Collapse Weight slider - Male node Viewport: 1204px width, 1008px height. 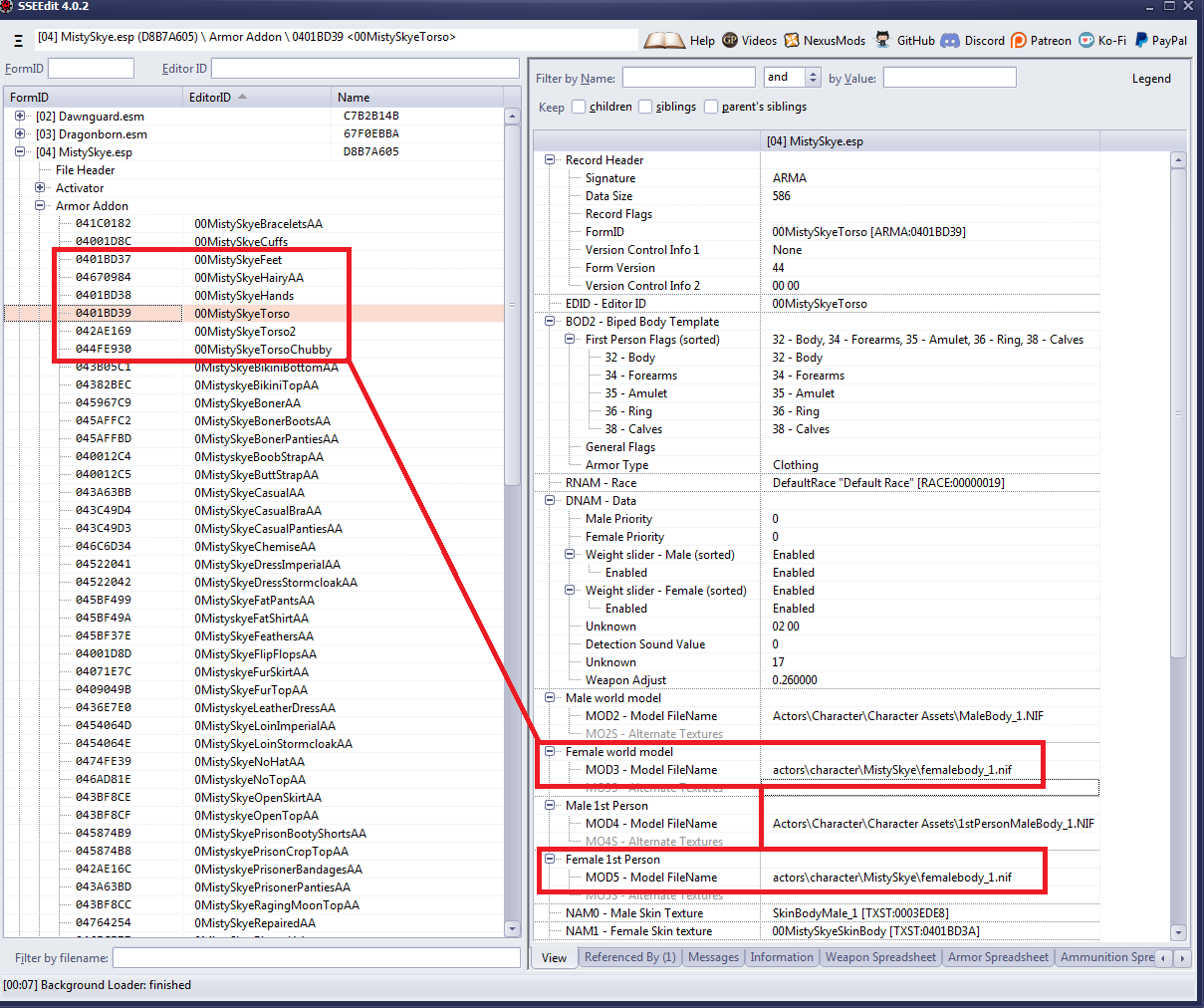point(570,555)
